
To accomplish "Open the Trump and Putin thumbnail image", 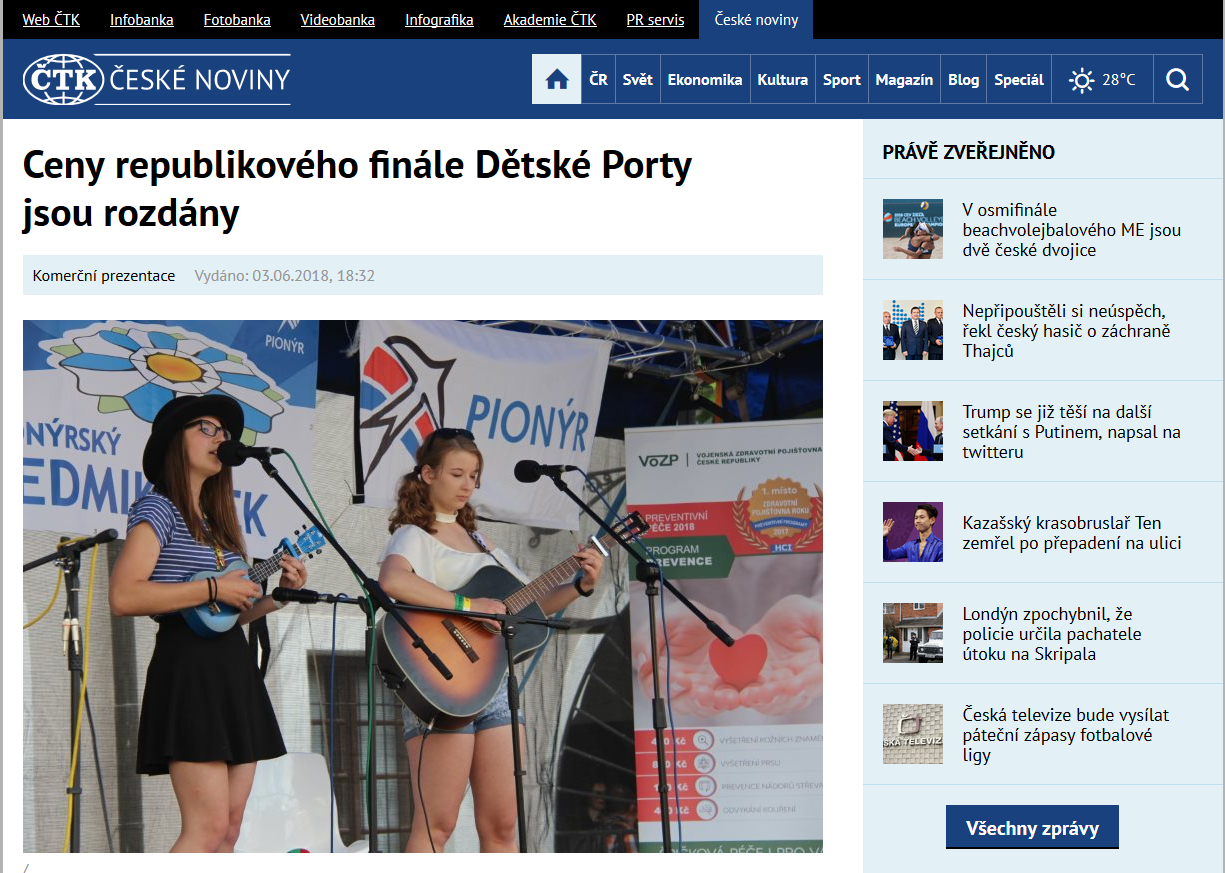I will click(912, 431).
